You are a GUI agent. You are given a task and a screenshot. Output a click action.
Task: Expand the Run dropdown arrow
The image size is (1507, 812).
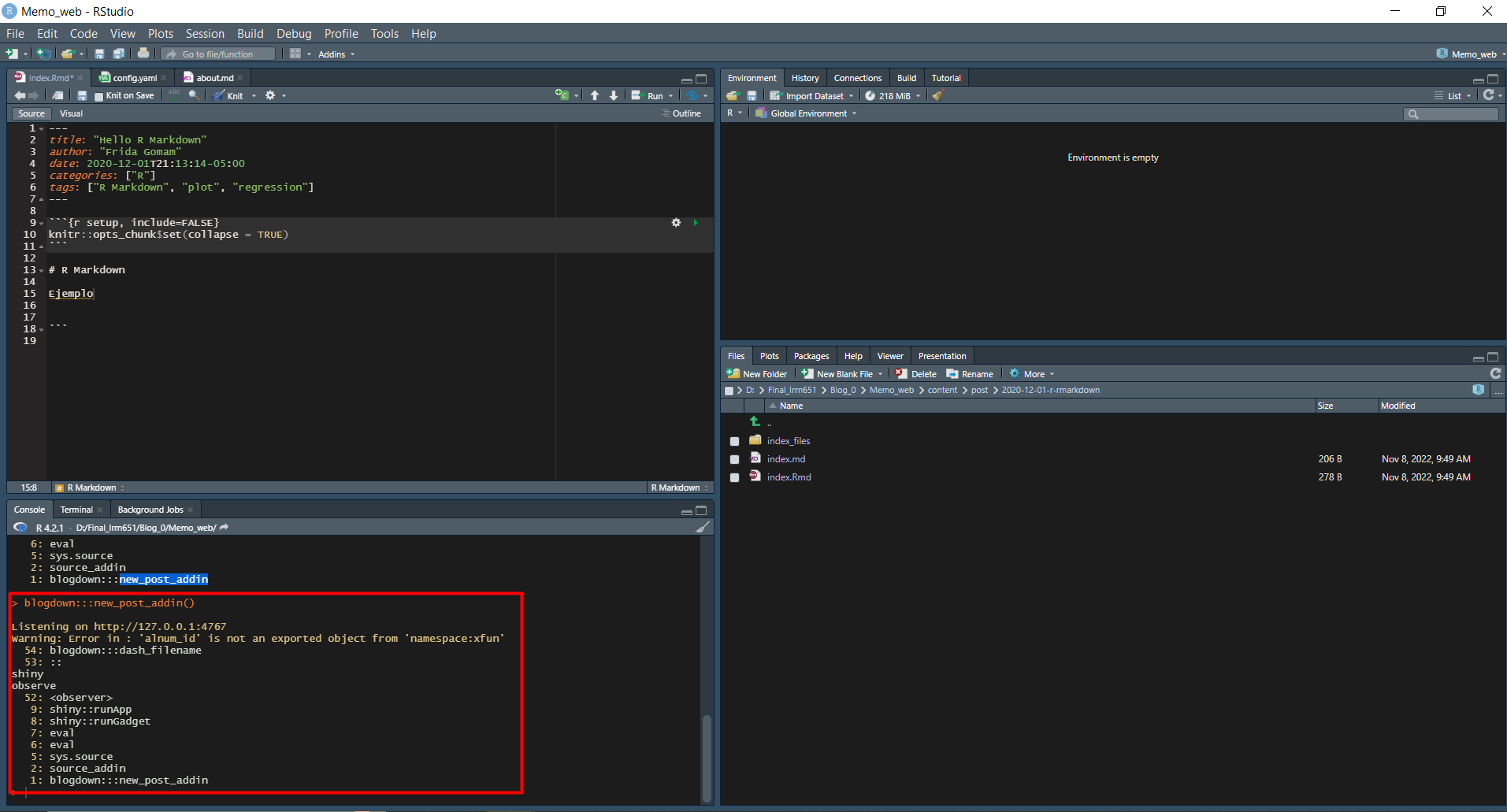[670, 96]
